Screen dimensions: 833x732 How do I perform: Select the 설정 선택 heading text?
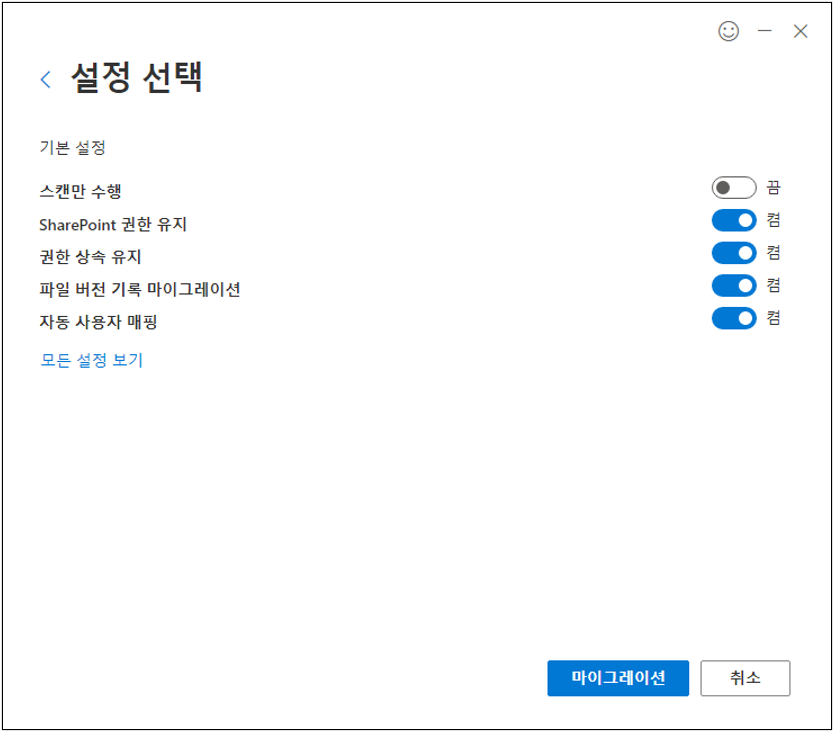coord(137,78)
